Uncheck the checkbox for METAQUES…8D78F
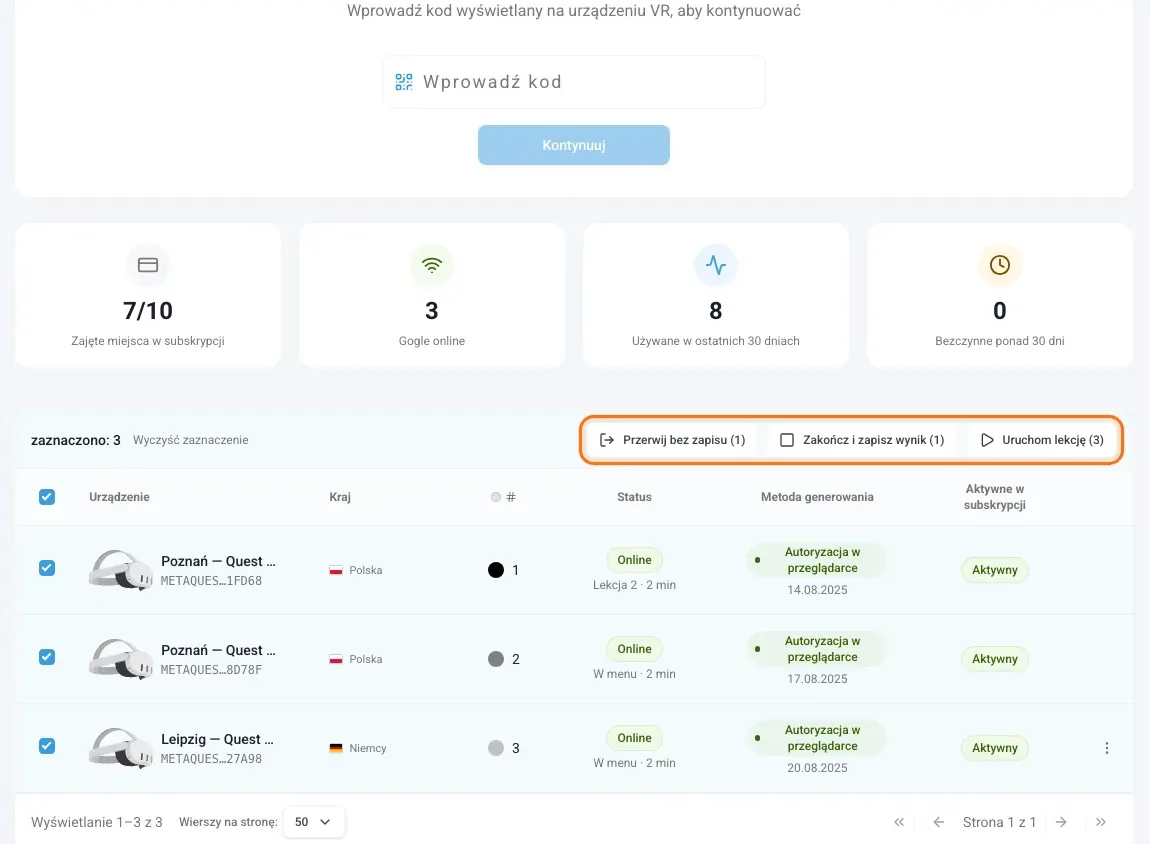This screenshot has height=844, width=1150. click(x=47, y=657)
